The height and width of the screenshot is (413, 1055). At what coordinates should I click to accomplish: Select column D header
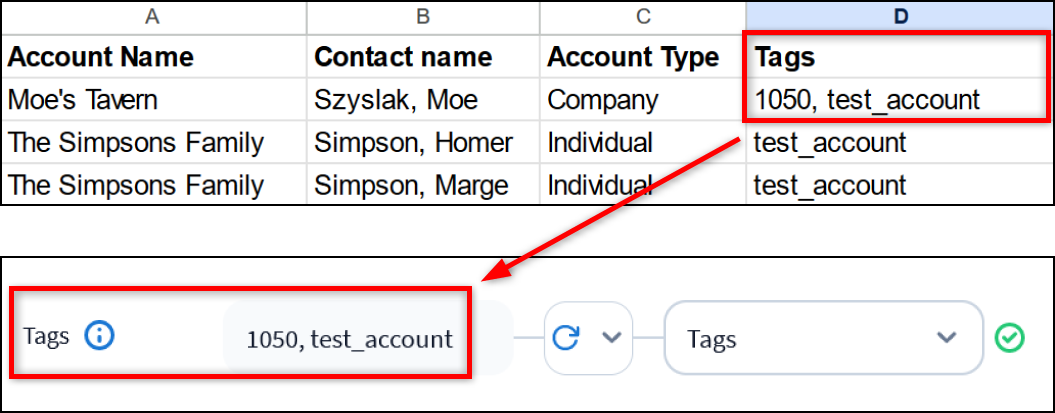click(899, 16)
